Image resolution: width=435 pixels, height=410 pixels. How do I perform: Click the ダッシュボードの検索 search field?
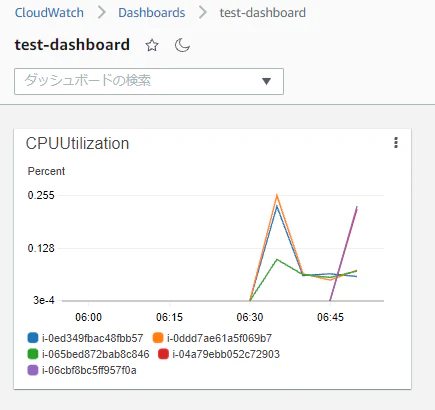click(x=149, y=81)
